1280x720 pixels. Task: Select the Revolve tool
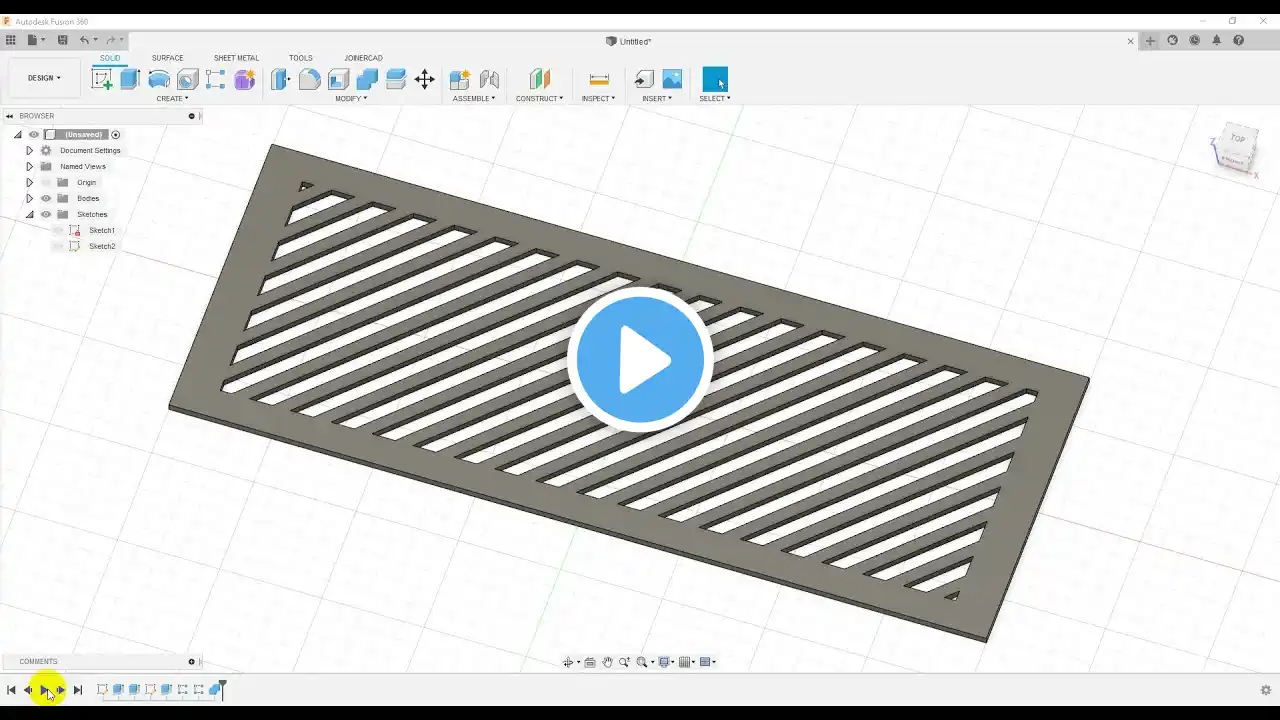click(159, 80)
